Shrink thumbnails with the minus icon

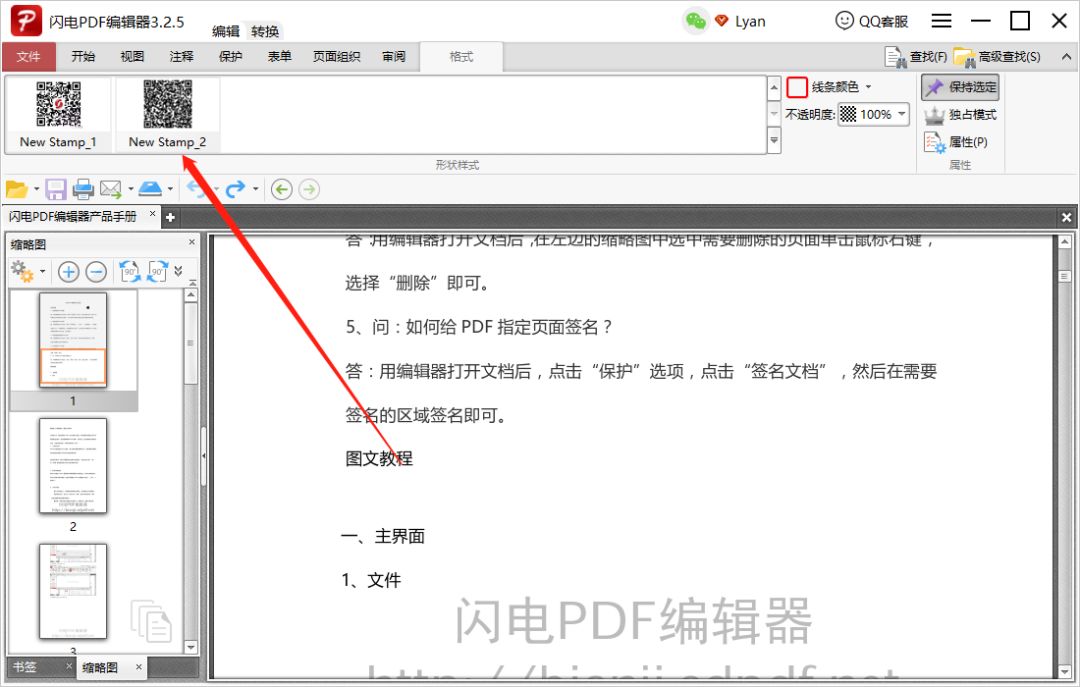click(96, 271)
